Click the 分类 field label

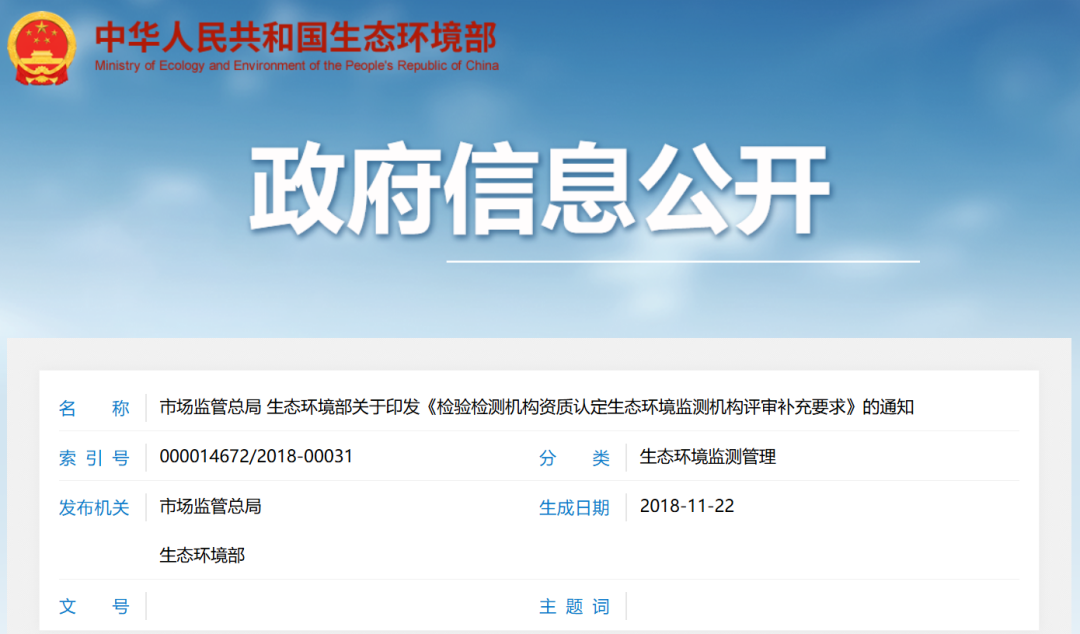tap(574, 458)
